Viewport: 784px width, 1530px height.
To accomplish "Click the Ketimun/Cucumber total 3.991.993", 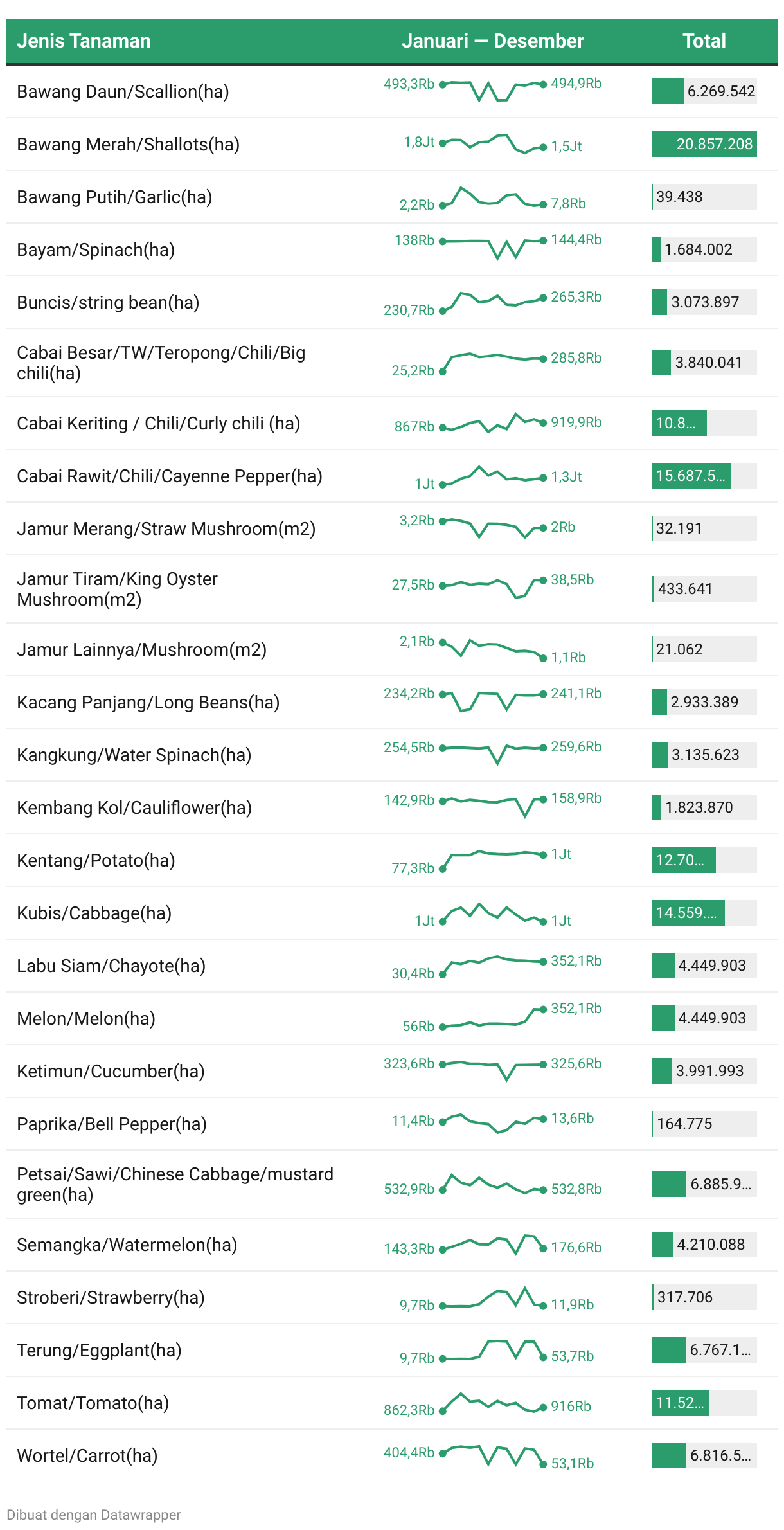I will [x=704, y=1071].
